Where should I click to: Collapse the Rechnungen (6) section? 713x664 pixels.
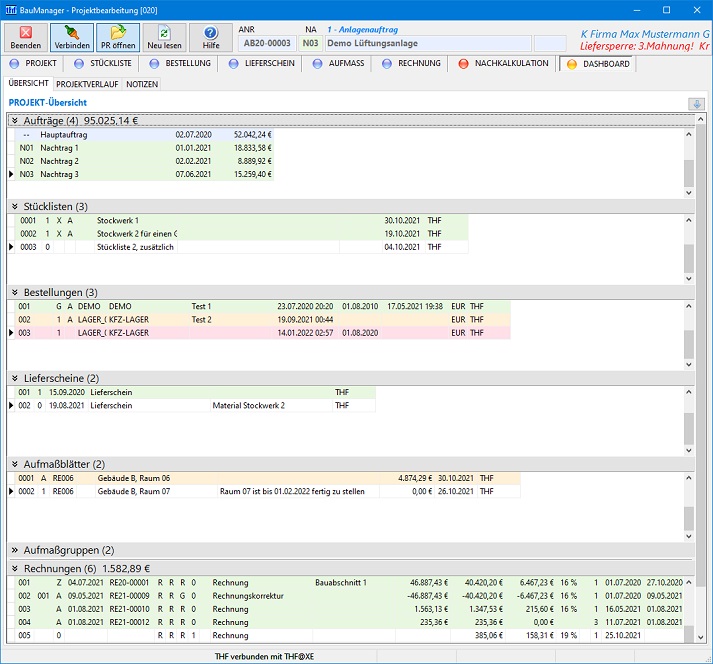click(x=15, y=568)
